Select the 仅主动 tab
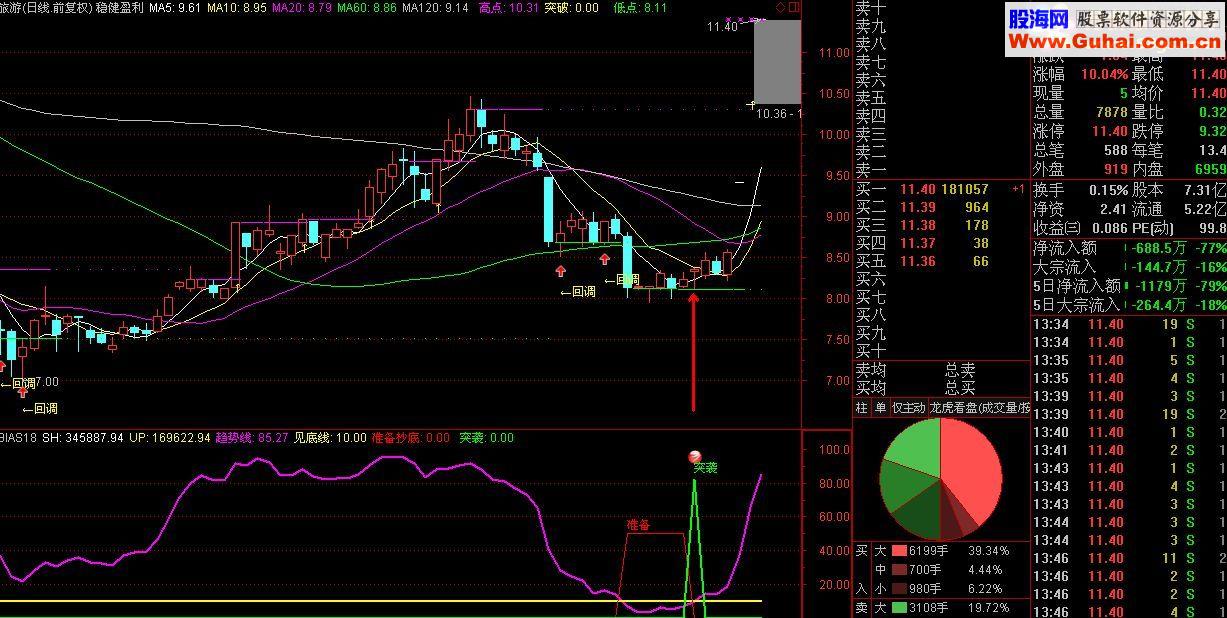 coord(908,408)
